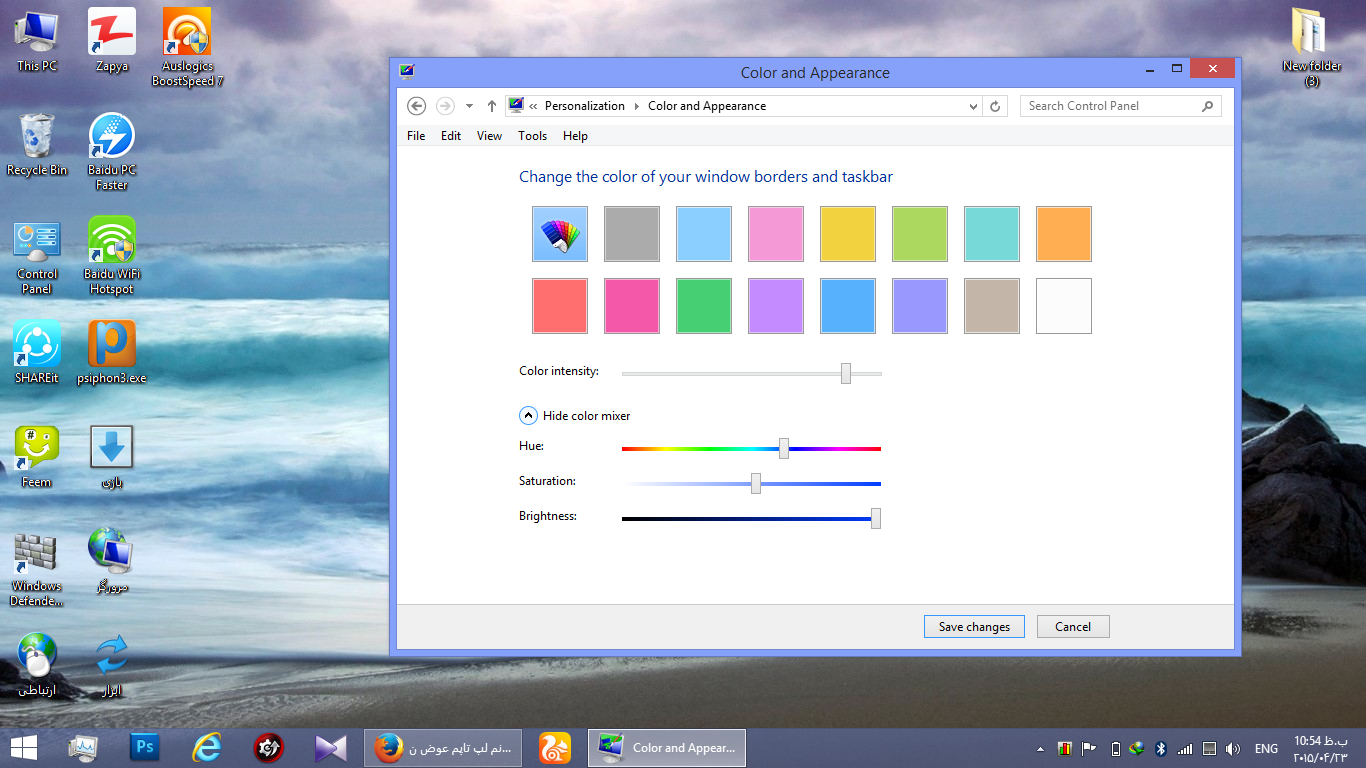Click the Color intensity slider thumb
Image resolution: width=1366 pixels, height=768 pixels.
click(846, 373)
